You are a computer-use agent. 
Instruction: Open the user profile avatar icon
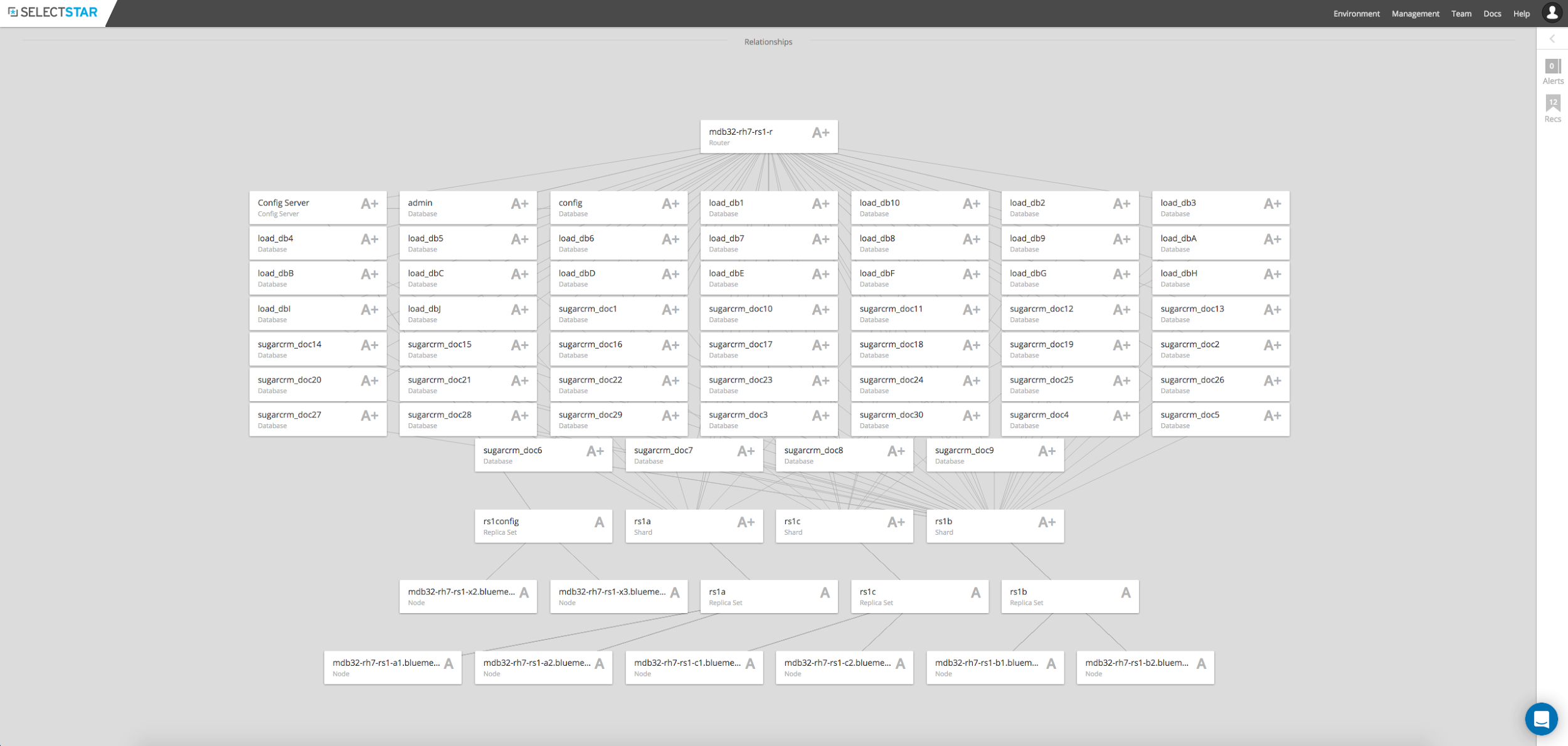1552,13
